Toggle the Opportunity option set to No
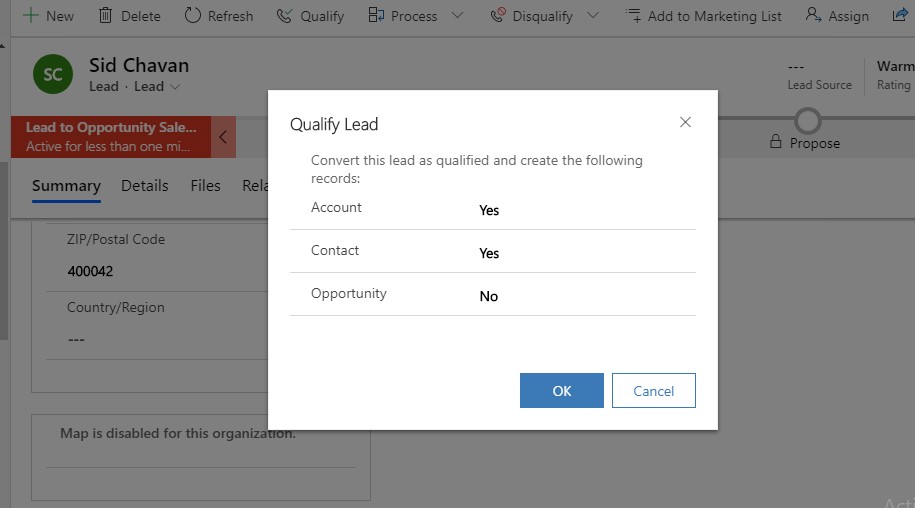Image resolution: width=915 pixels, height=508 pixels. click(488, 296)
